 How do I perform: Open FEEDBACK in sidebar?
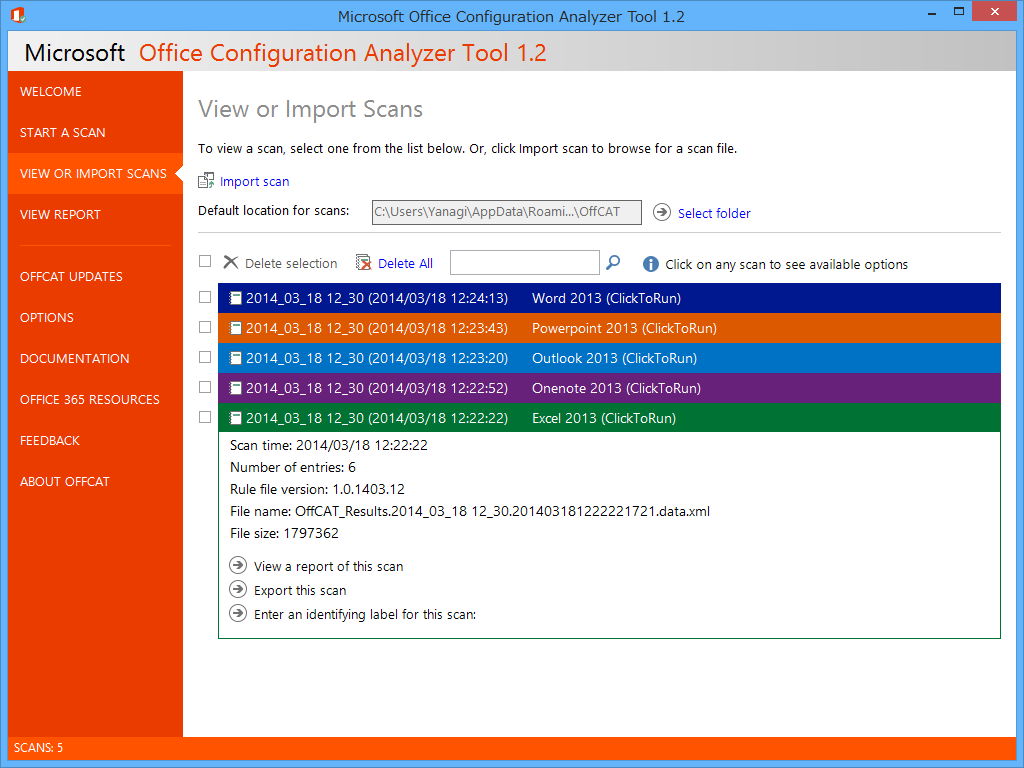[x=50, y=441]
